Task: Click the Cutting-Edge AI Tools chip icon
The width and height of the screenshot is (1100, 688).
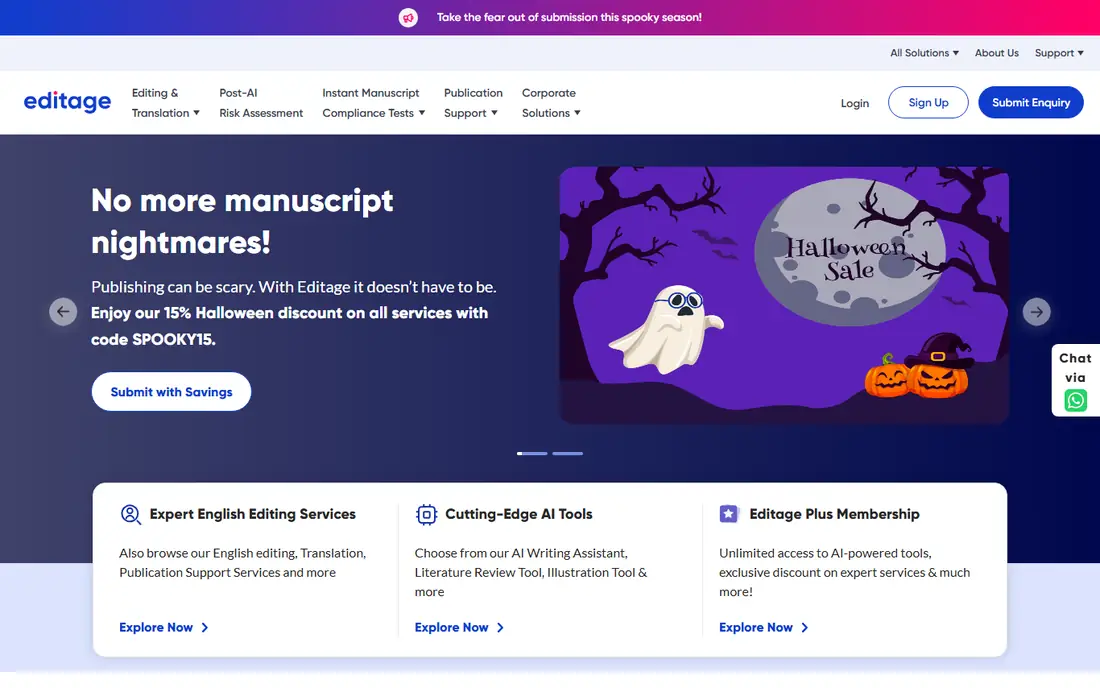Action: [x=426, y=514]
